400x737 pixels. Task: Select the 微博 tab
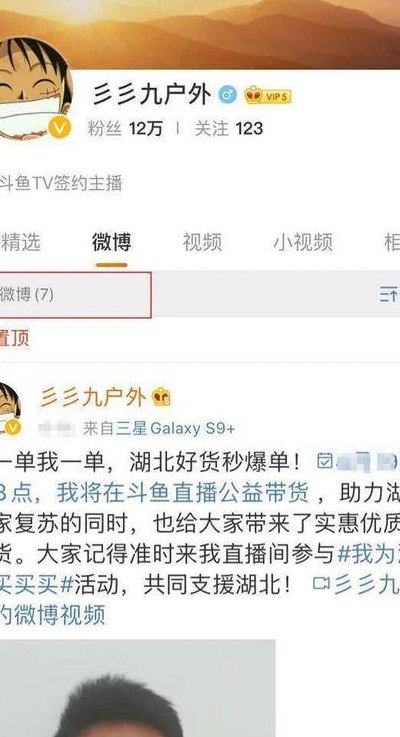tap(111, 242)
